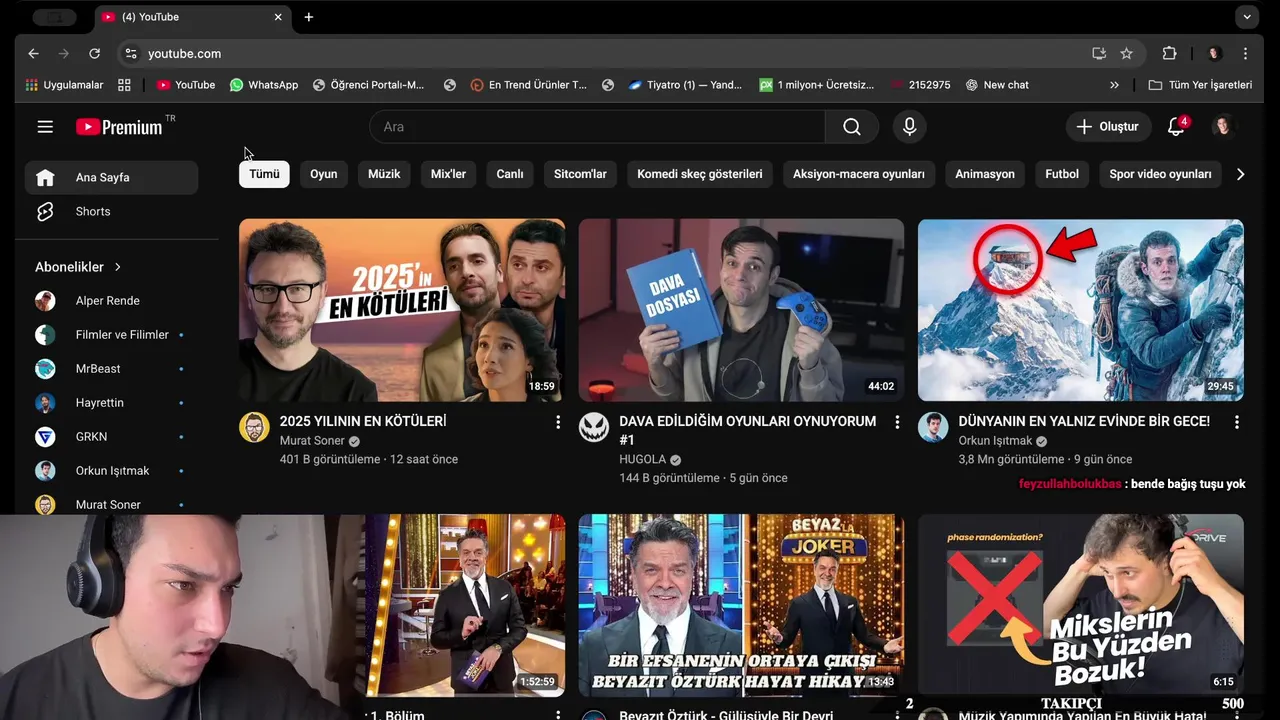
Task: Open the browser extensions puzzle icon
Action: pyautogui.click(x=1169, y=54)
